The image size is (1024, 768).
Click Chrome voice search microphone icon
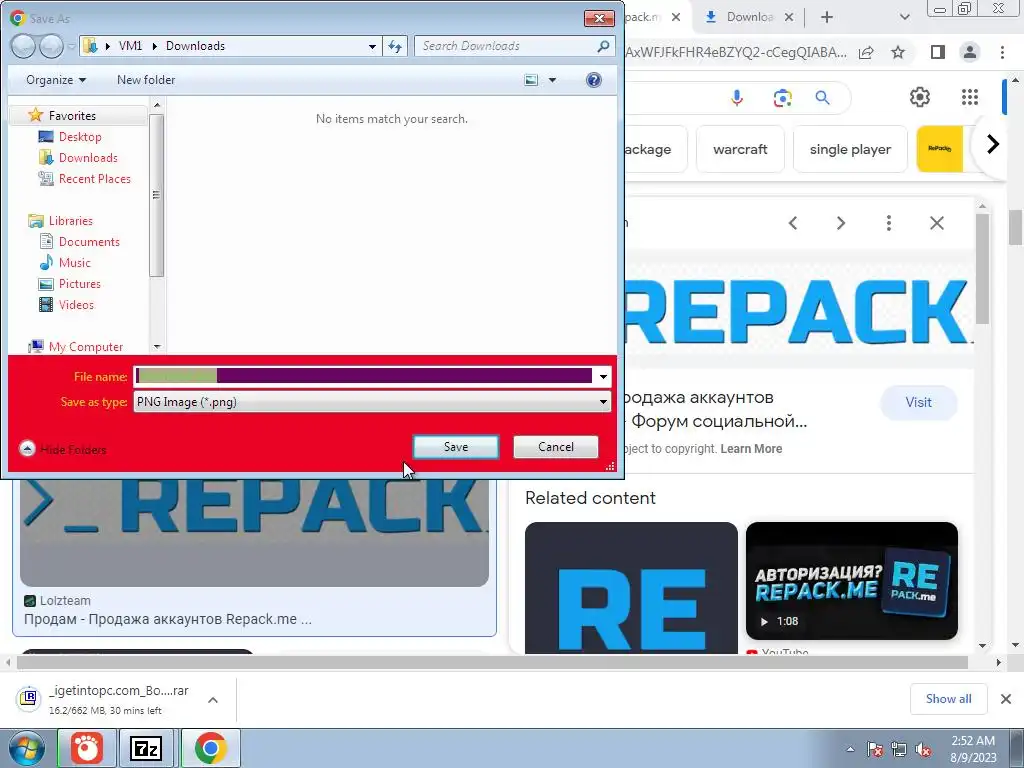pyautogui.click(x=737, y=98)
